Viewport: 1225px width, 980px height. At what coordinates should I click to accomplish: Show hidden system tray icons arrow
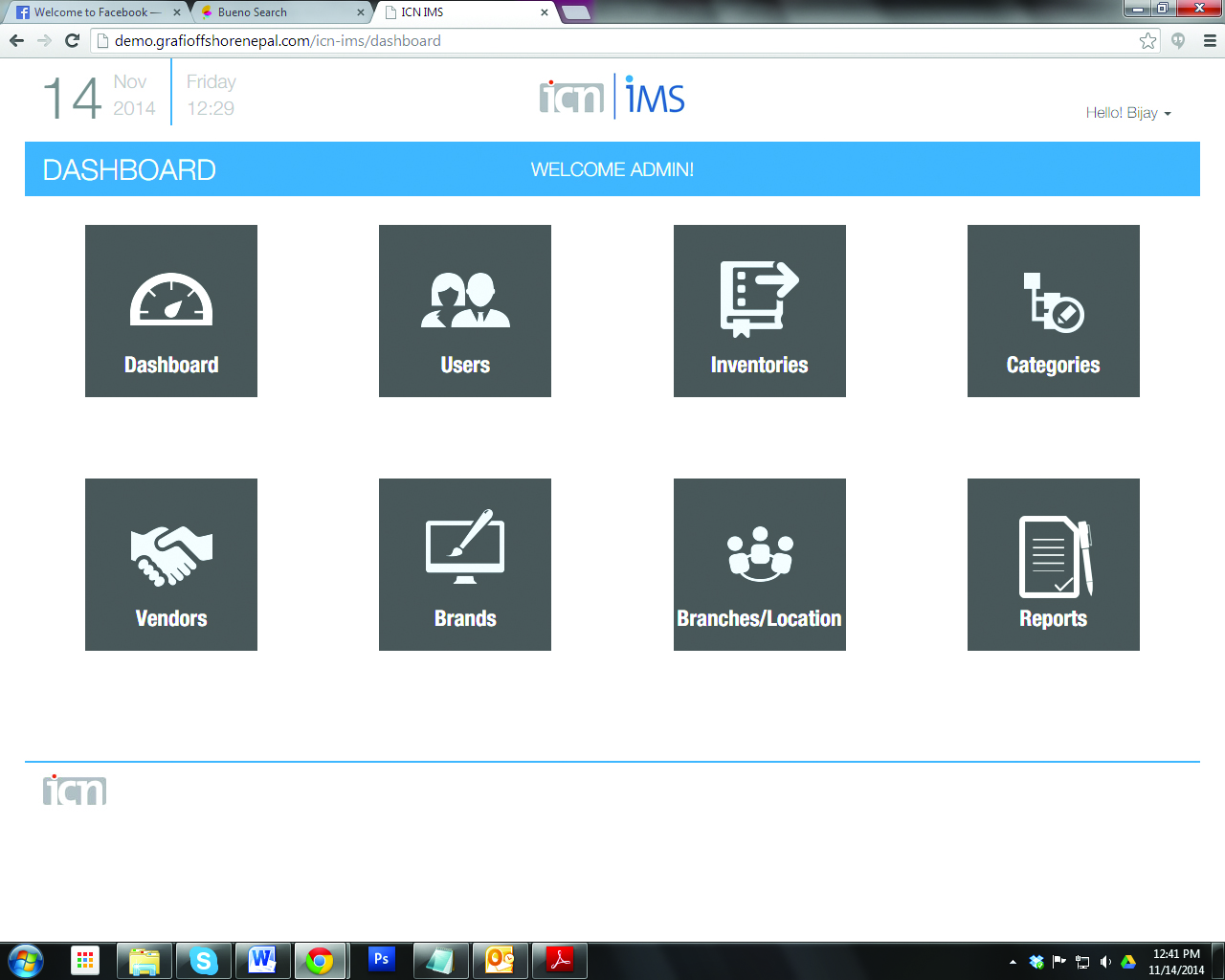pos(1013,962)
